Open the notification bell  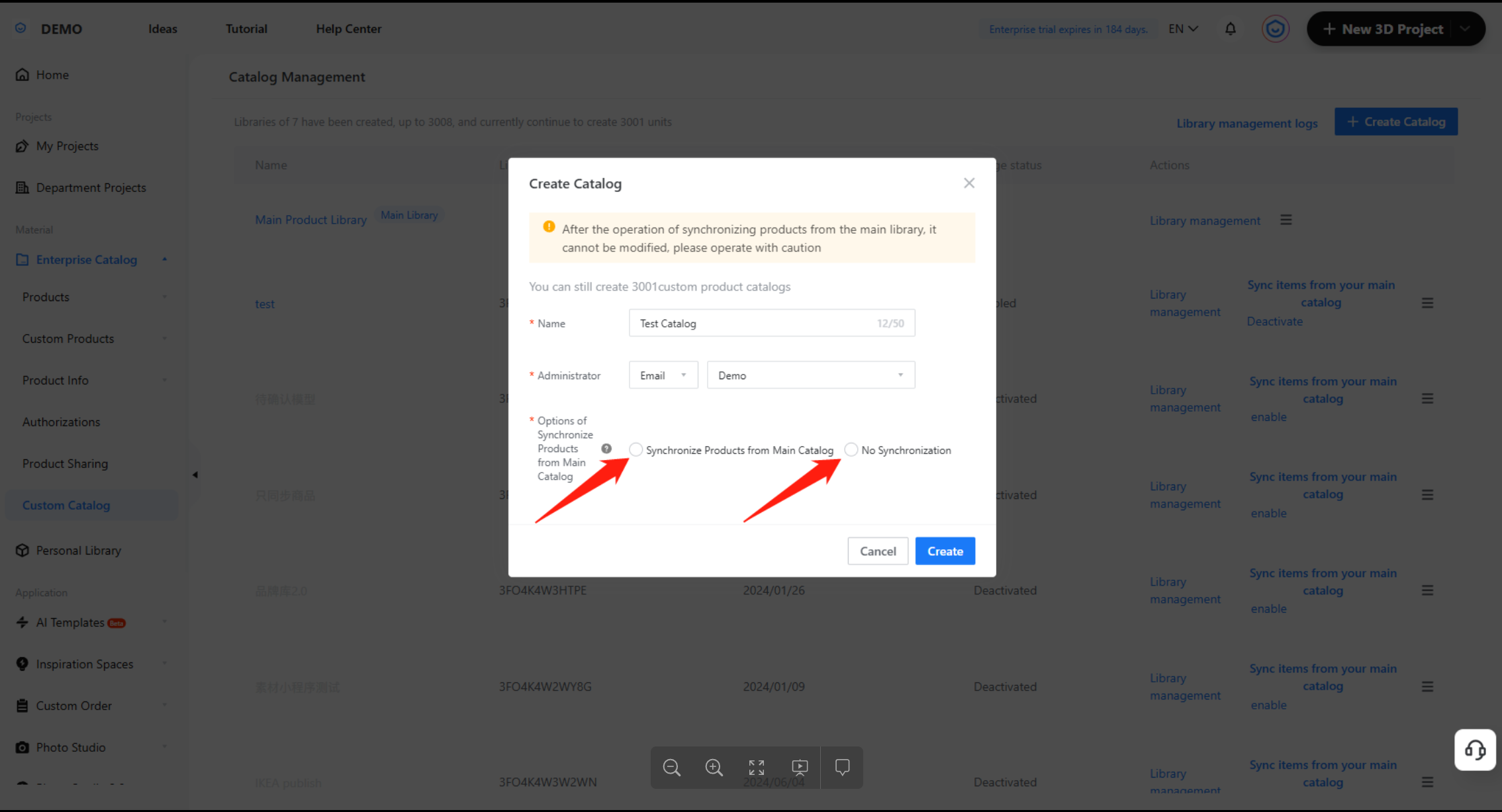click(1230, 29)
